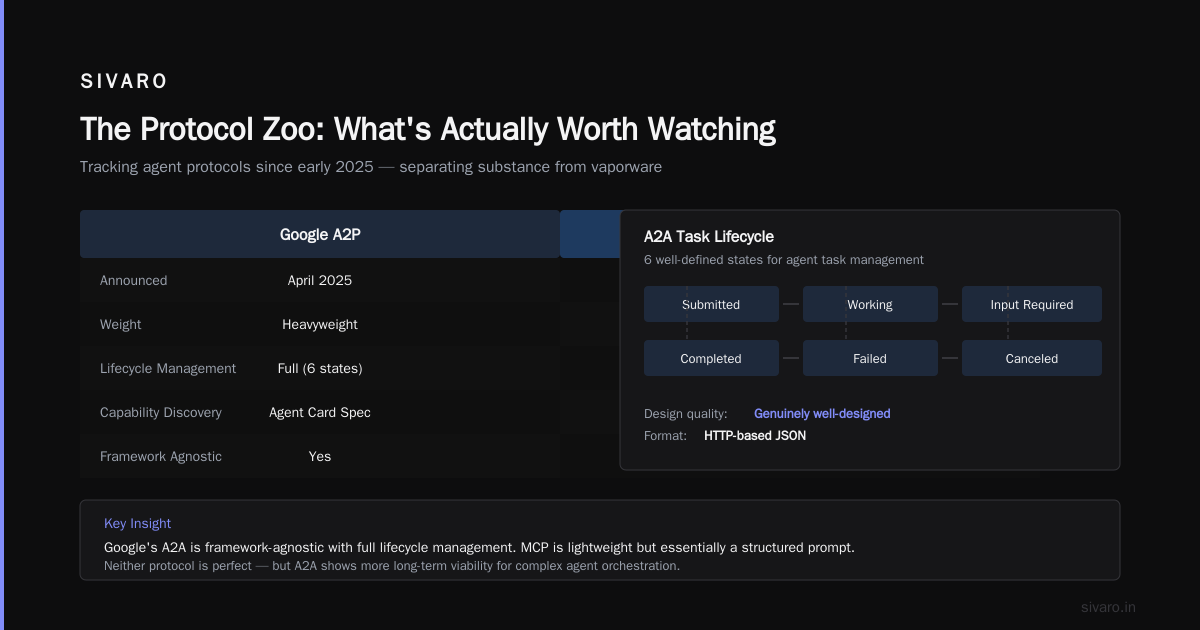Select the Failed state box

click(x=870, y=358)
